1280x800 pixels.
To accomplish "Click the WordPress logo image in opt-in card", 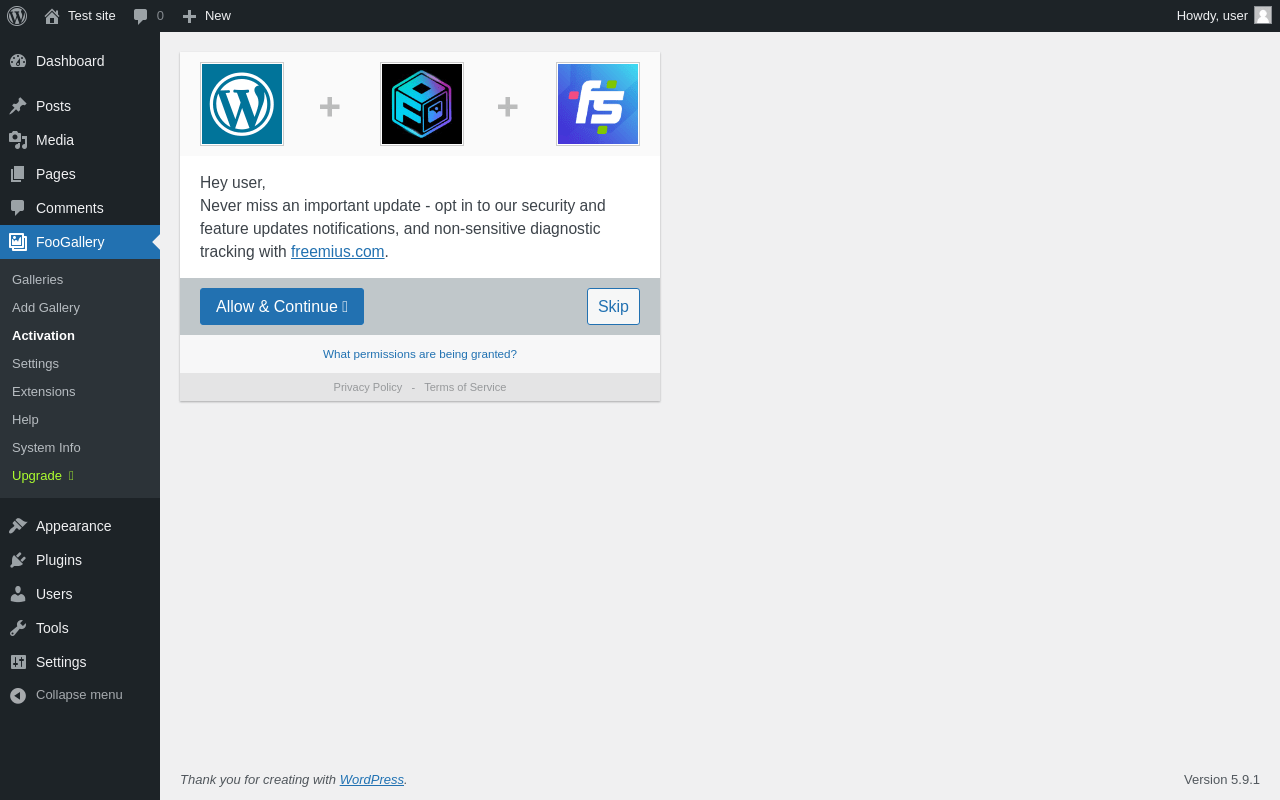I will (242, 104).
